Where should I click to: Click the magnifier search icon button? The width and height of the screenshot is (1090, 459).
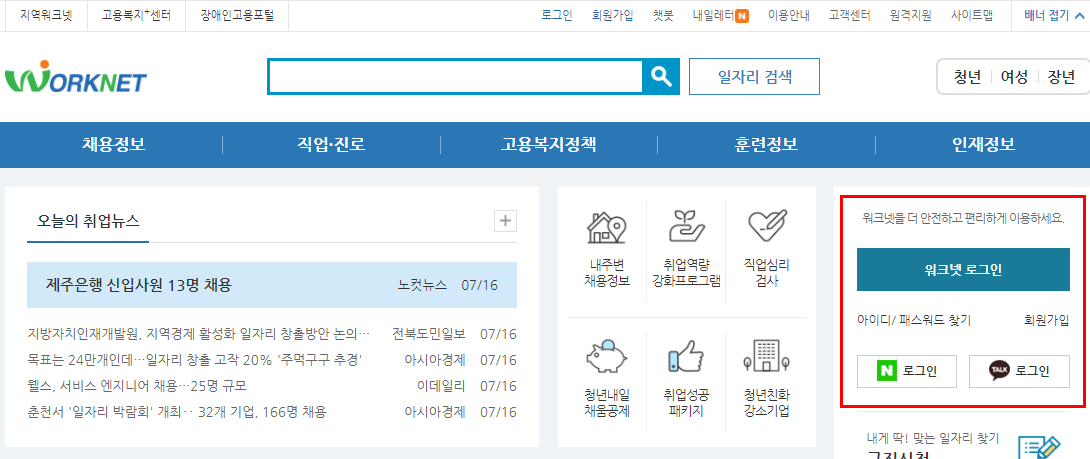tap(660, 76)
